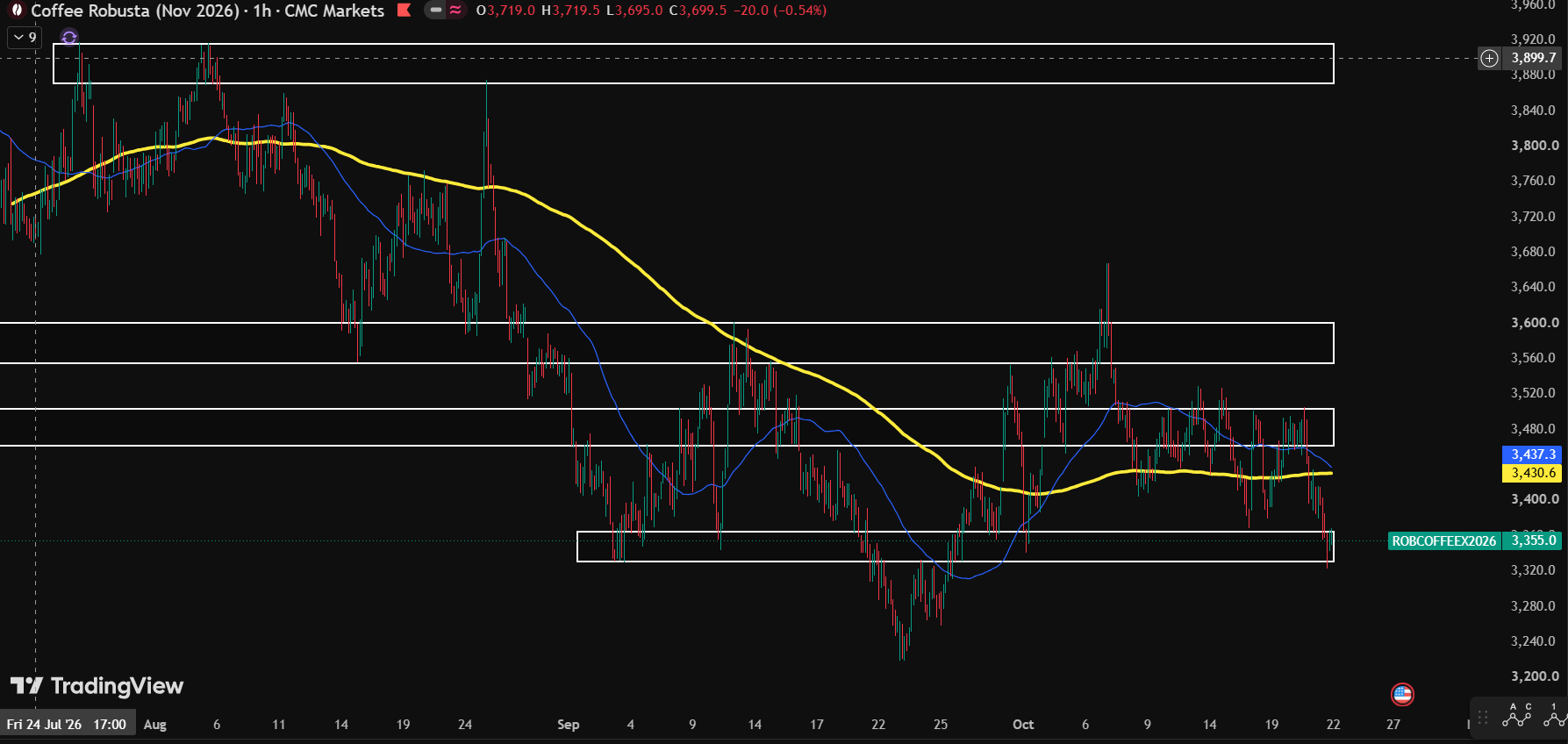Click the negative -20.0 (-0.54%) change value
The image size is (1568, 744).
779,11
